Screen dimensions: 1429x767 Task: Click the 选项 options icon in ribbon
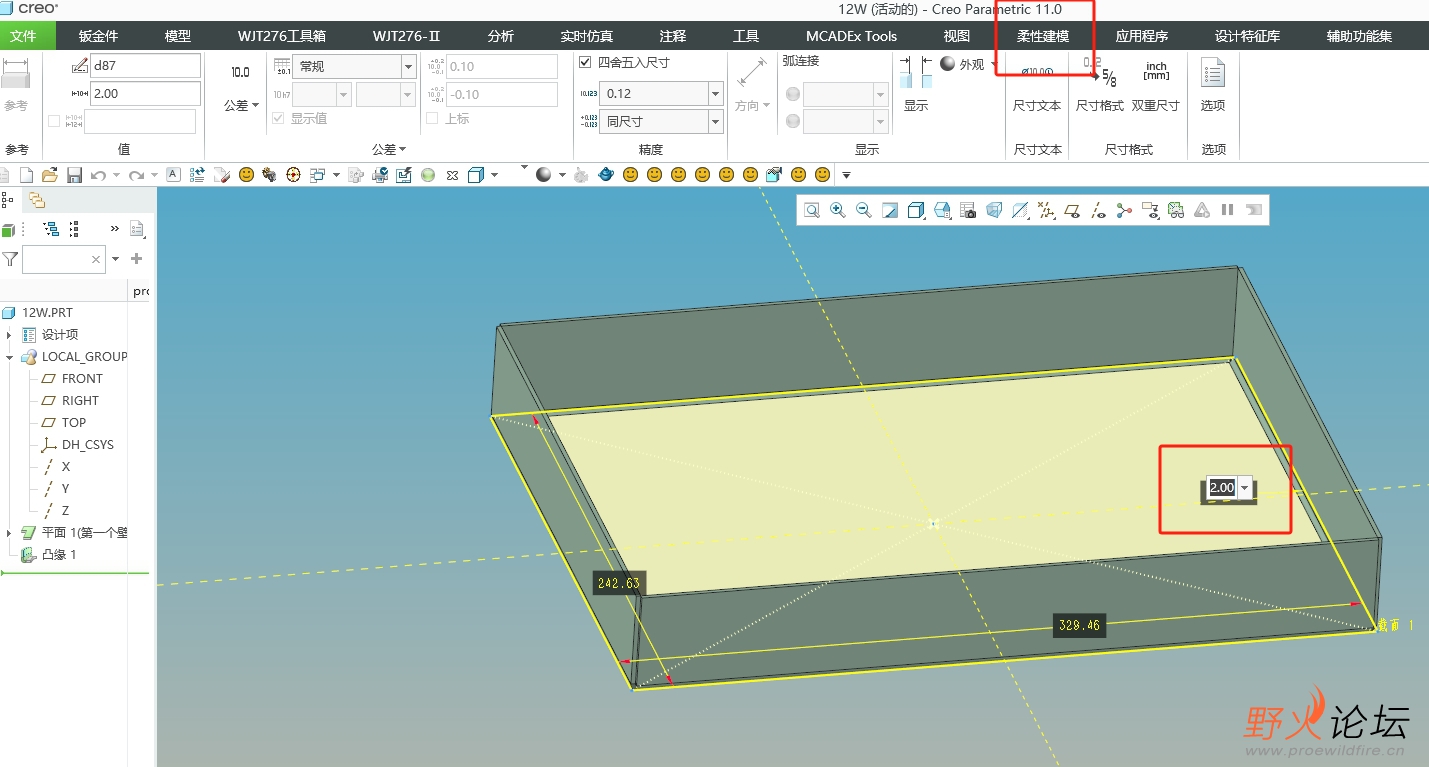1213,84
